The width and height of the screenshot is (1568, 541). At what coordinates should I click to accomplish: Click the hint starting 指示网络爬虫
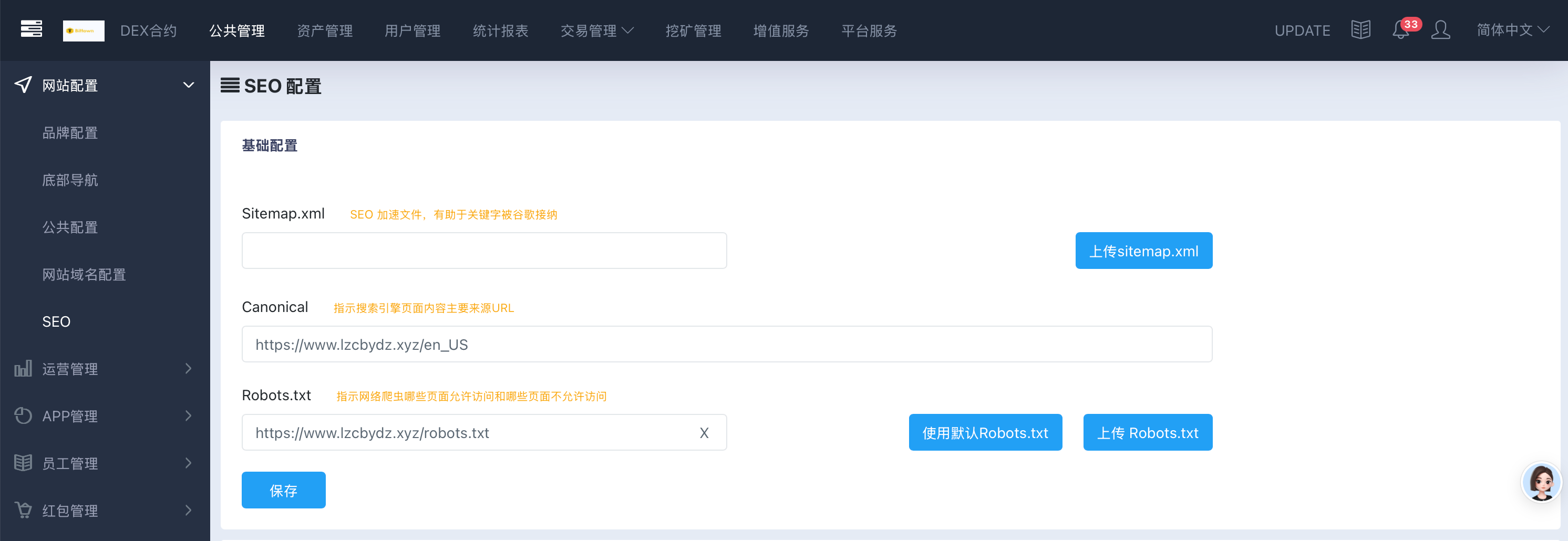pyautogui.click(x=472, y=396)
